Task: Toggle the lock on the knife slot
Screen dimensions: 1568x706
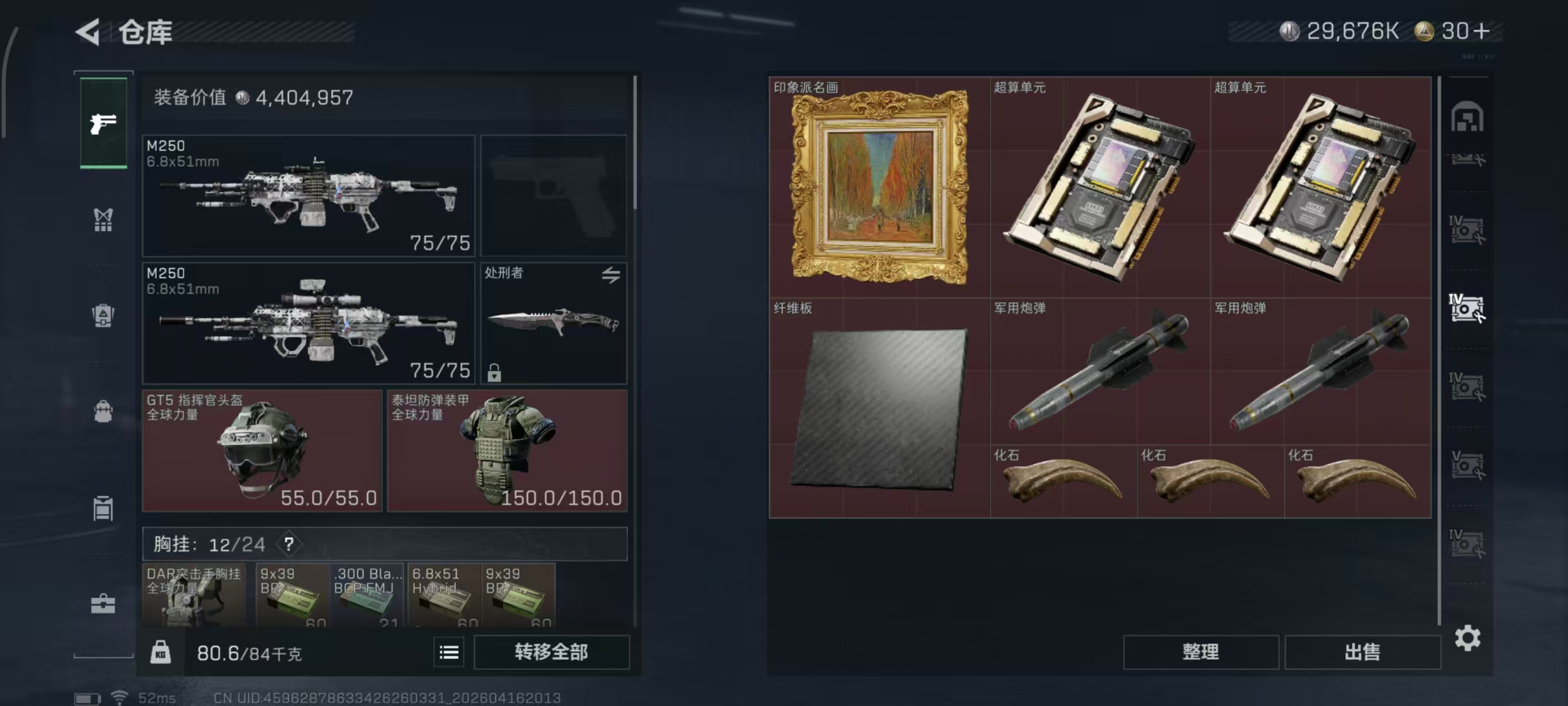Action: point(494,372)
